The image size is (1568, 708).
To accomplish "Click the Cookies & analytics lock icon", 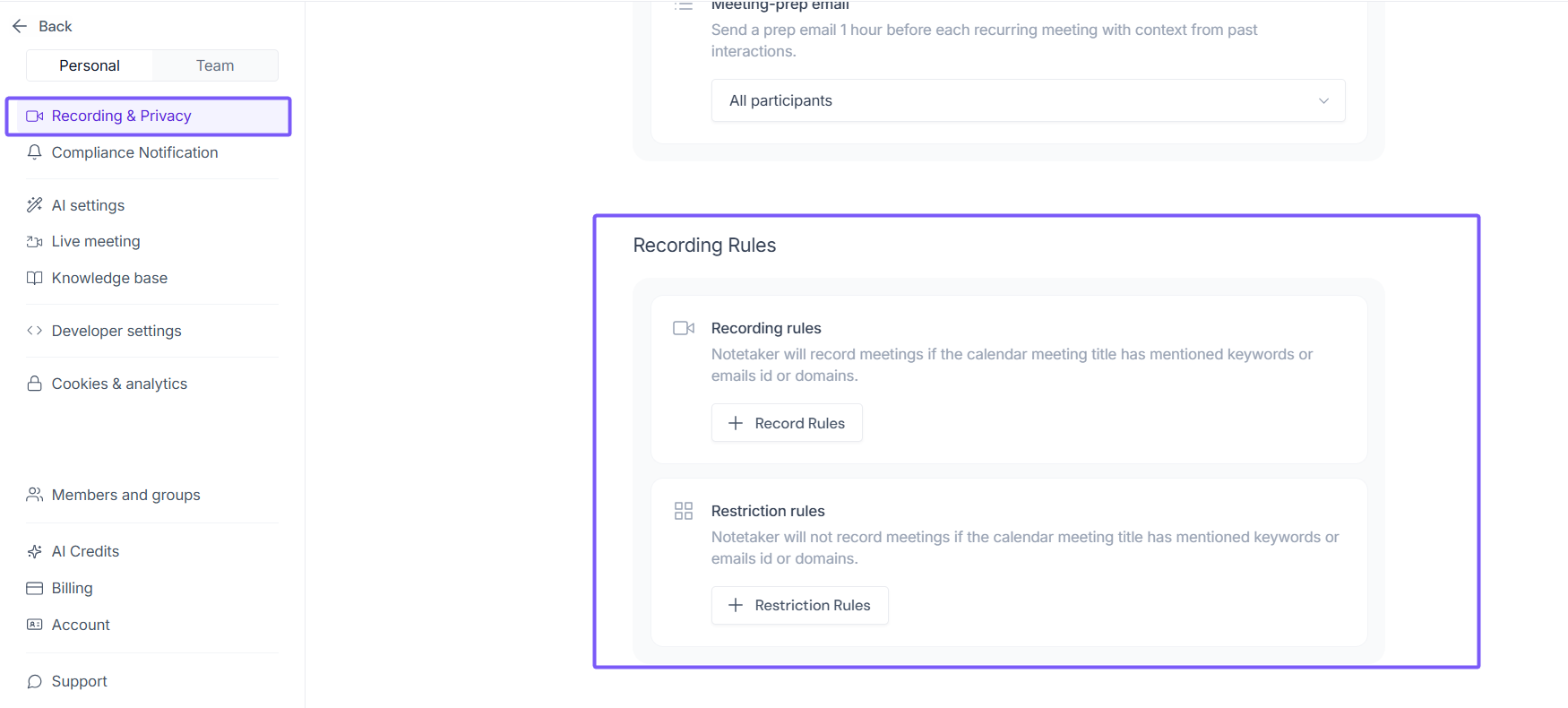I will click(35, 384).
